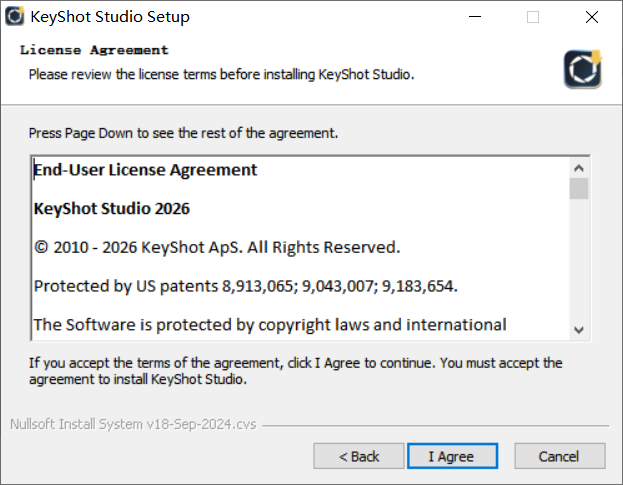This screenshot has height=485, width=623.
Task: Click the scrollbar thumb in the license box
Action: 579,188
